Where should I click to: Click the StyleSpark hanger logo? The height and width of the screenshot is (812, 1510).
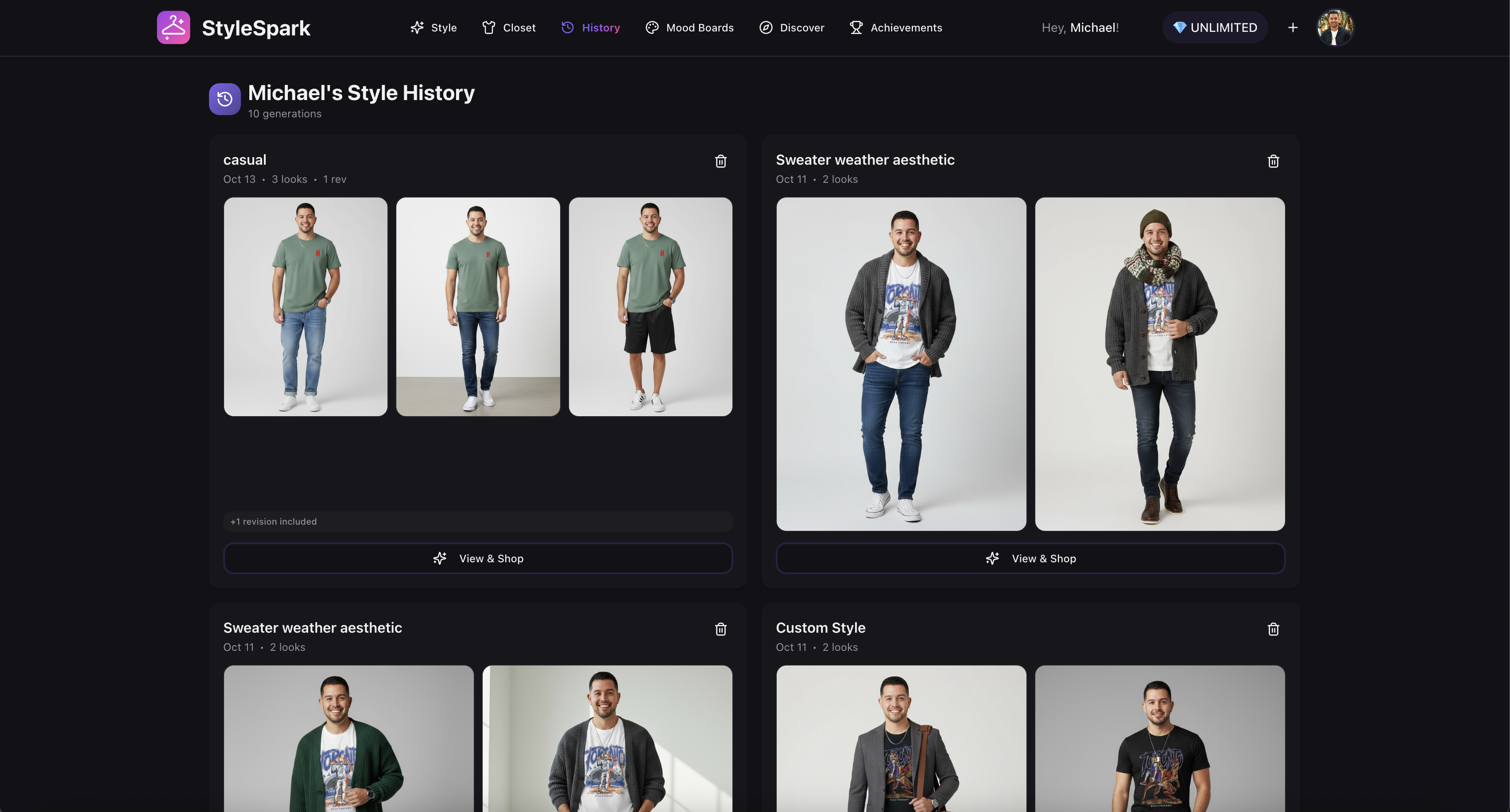(173, 27)
